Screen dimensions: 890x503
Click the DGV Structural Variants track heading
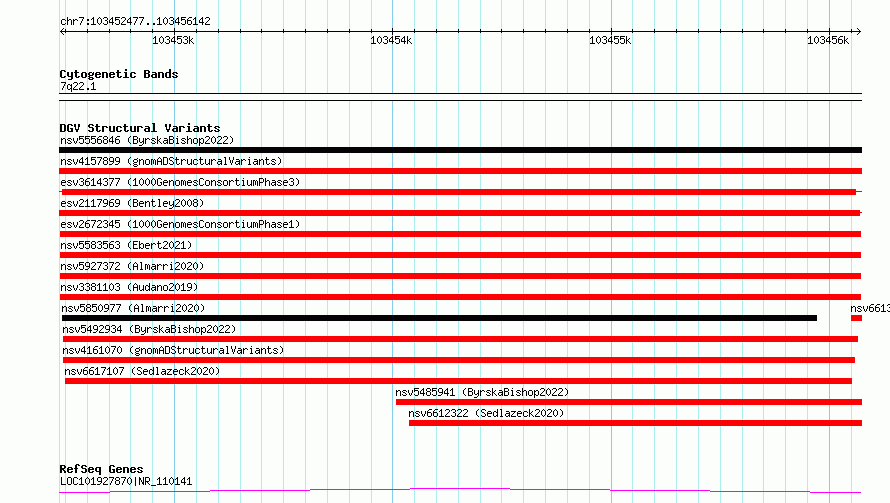(x=140, y=128)
